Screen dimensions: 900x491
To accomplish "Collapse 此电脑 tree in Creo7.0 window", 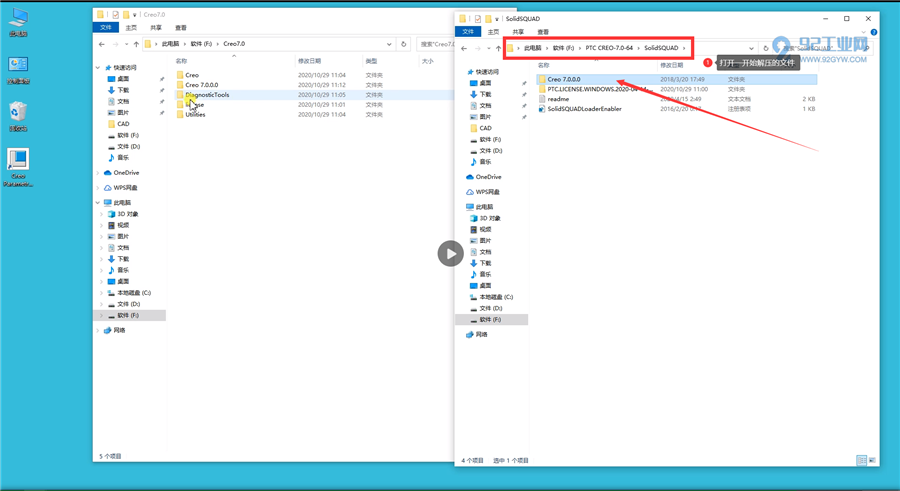I will 98,203.
